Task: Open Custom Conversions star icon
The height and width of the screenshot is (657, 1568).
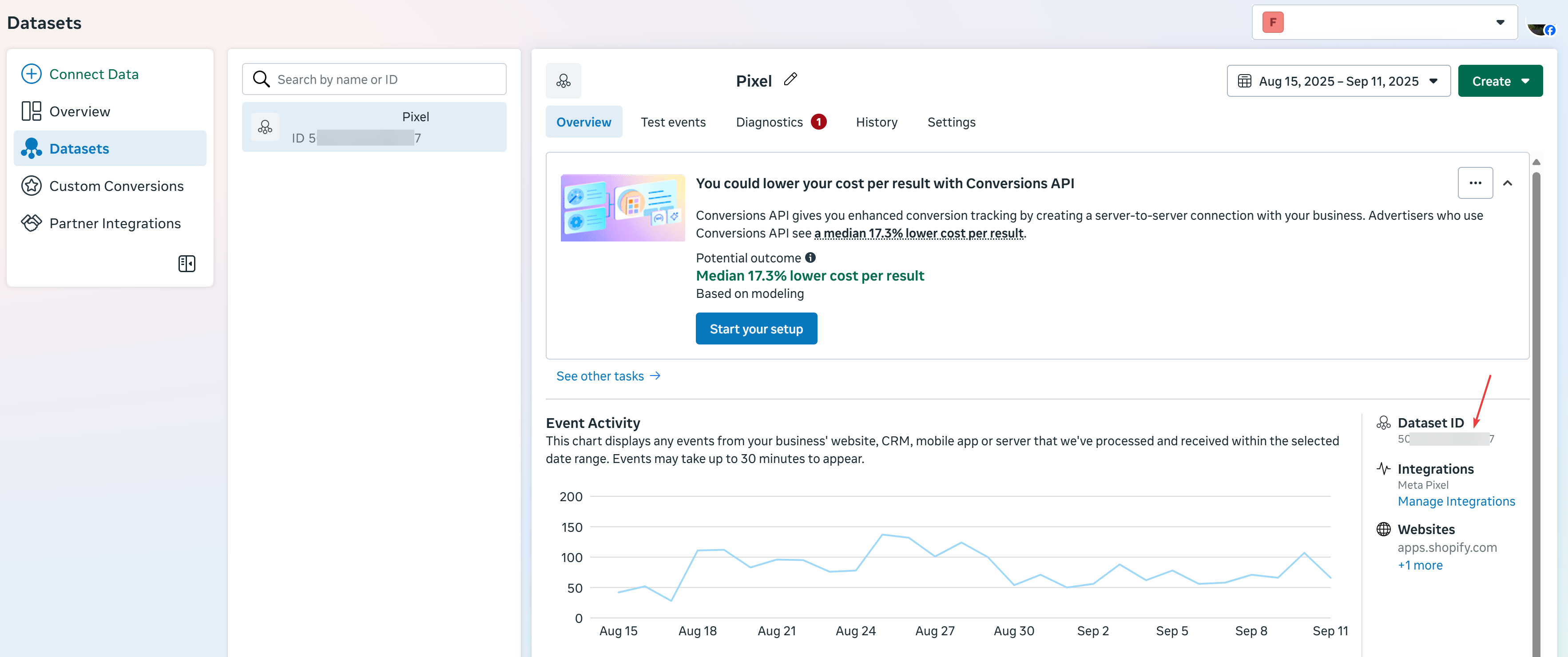Action: pos(31,186)
